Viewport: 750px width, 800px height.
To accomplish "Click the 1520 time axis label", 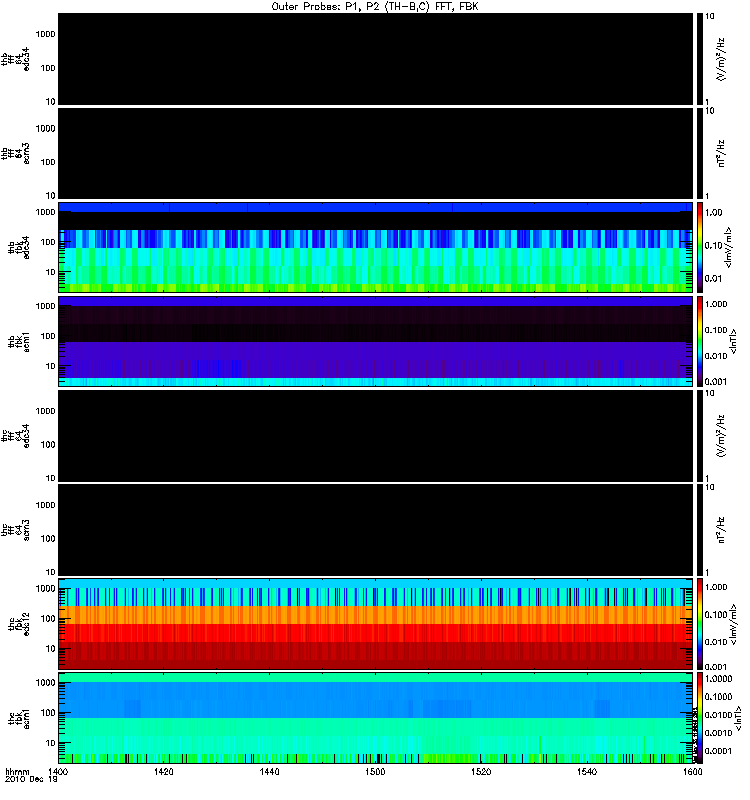I will (481, 771).
